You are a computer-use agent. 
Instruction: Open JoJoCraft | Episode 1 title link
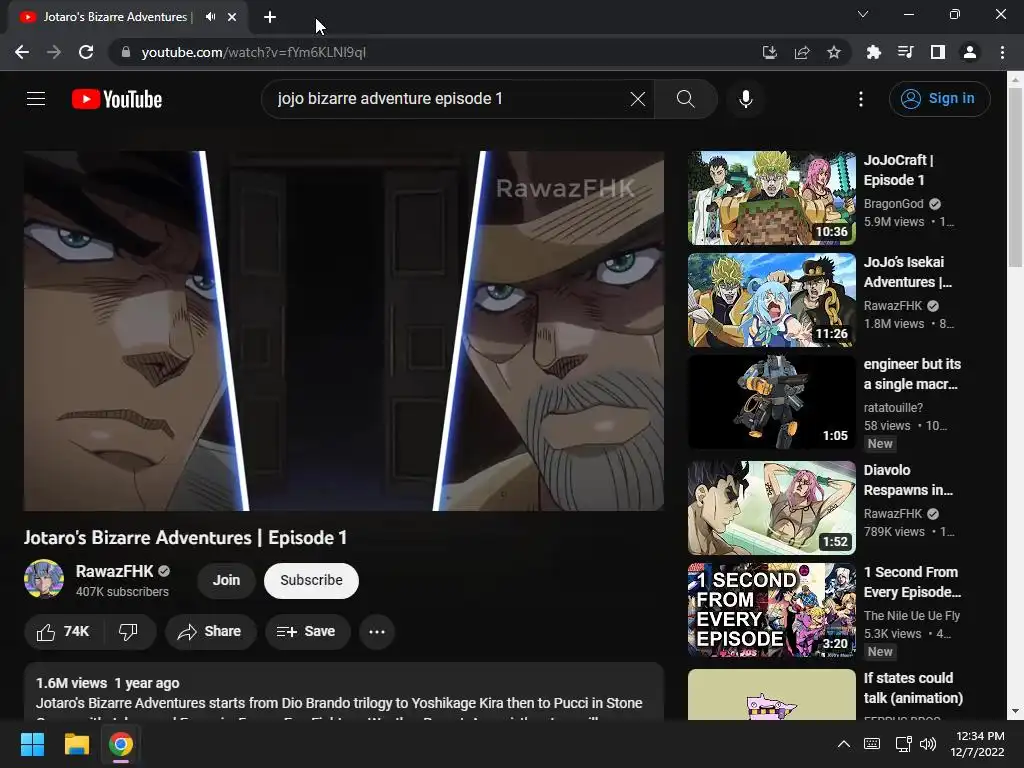(x=899, y=170)
